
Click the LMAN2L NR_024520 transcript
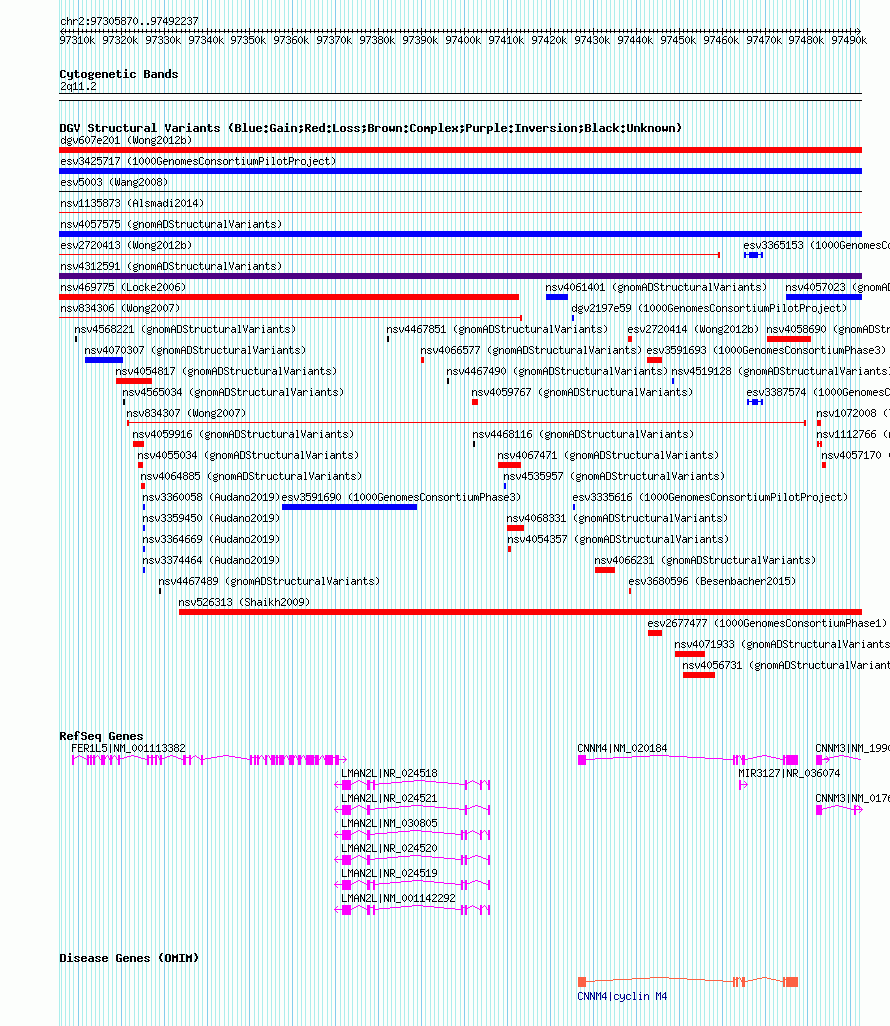click(x=412, y=859)
